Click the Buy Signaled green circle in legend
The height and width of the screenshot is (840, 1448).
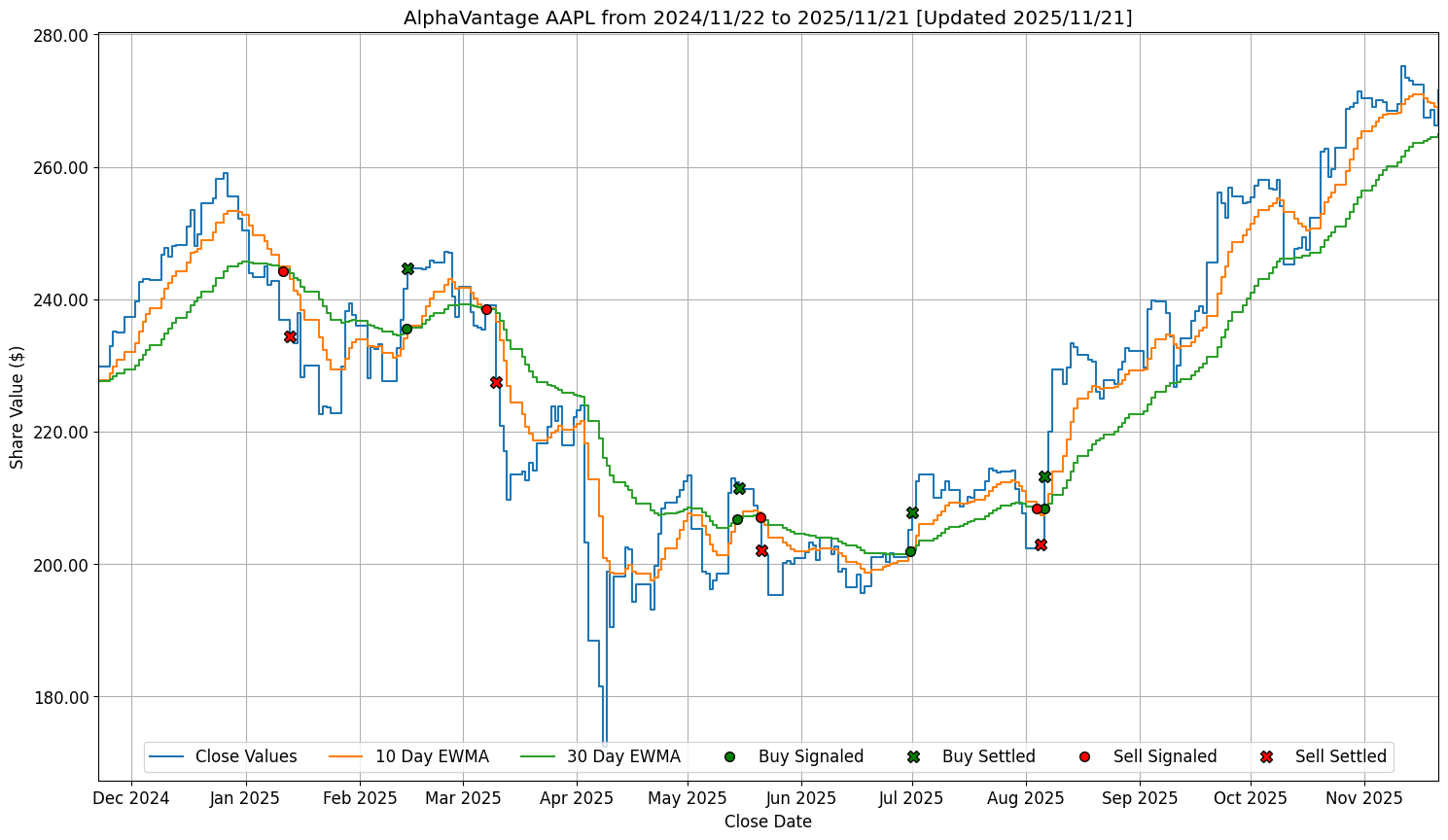[x=729, y=756]
